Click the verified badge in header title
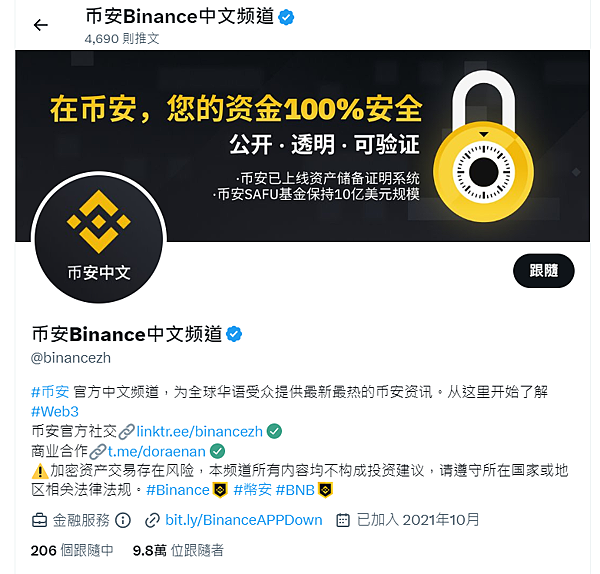 tap(286, 17)
